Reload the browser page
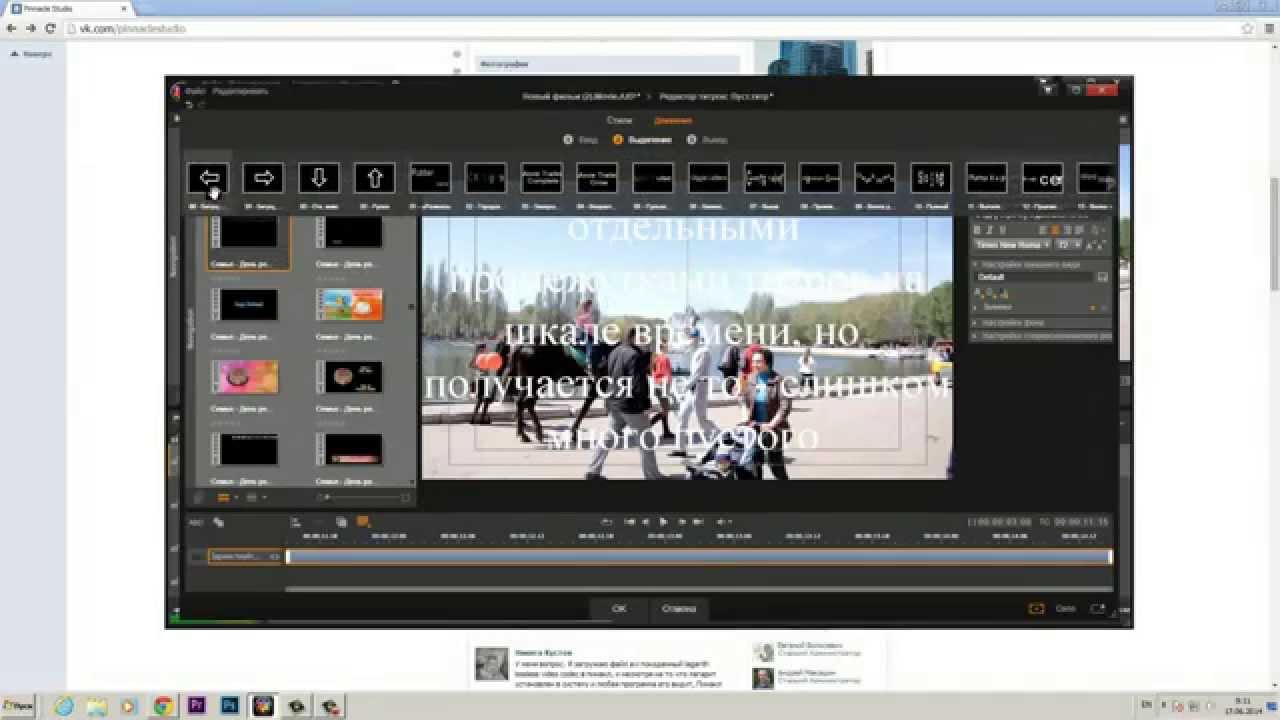The width and height of the screenshot is (1280, 720). pyautogui.click(x=50, y=28)
